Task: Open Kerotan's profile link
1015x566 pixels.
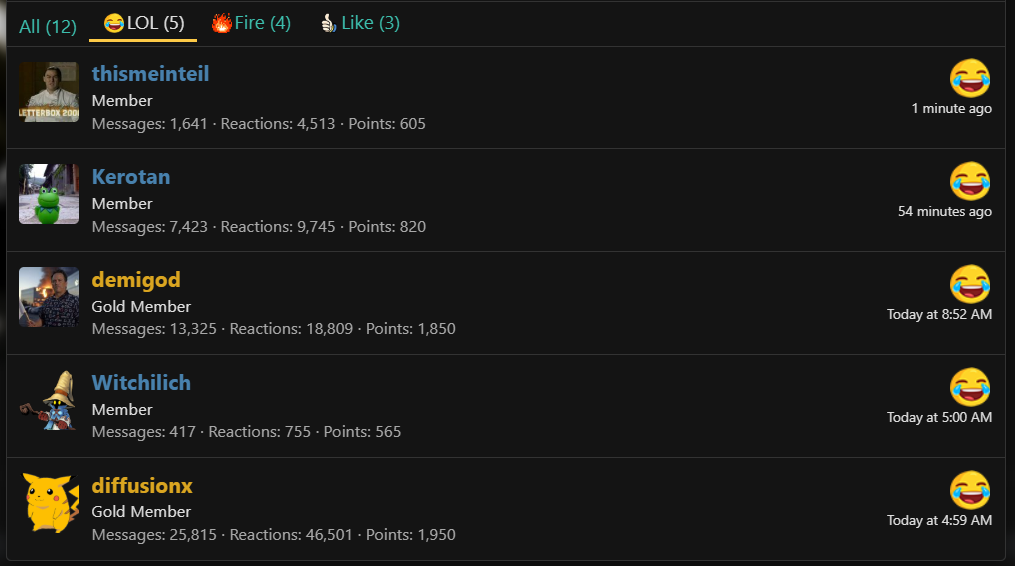Action: point(131,177)
